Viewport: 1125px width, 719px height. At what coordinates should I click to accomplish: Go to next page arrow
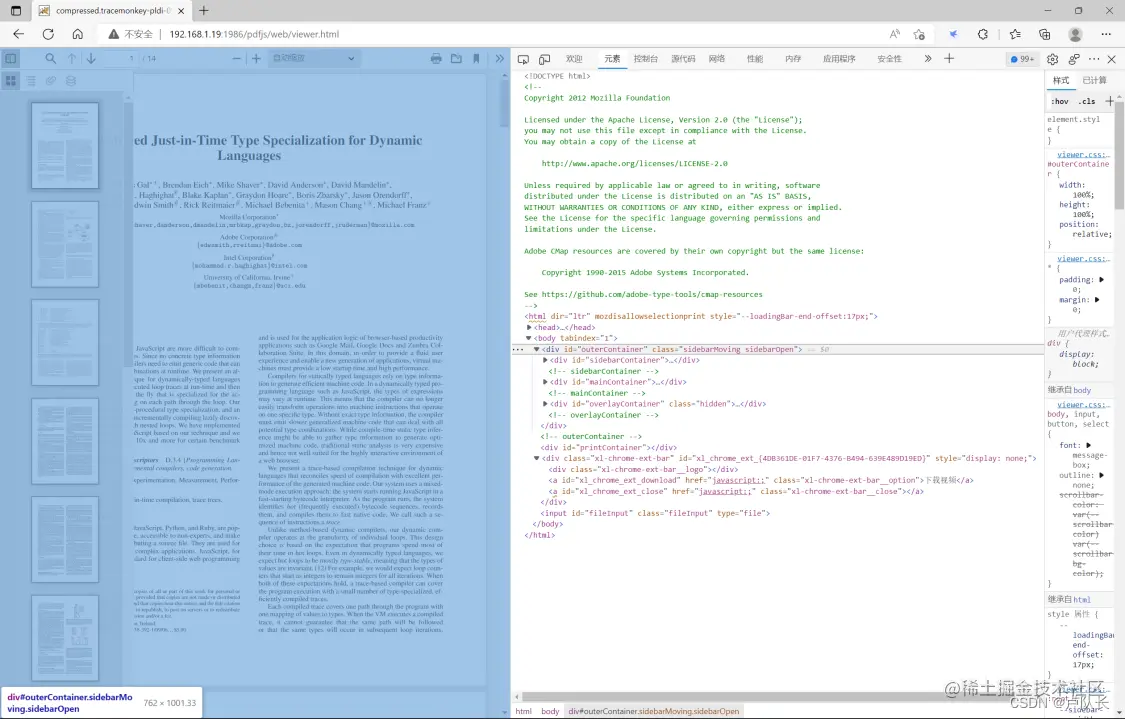[x=91, y=58]
